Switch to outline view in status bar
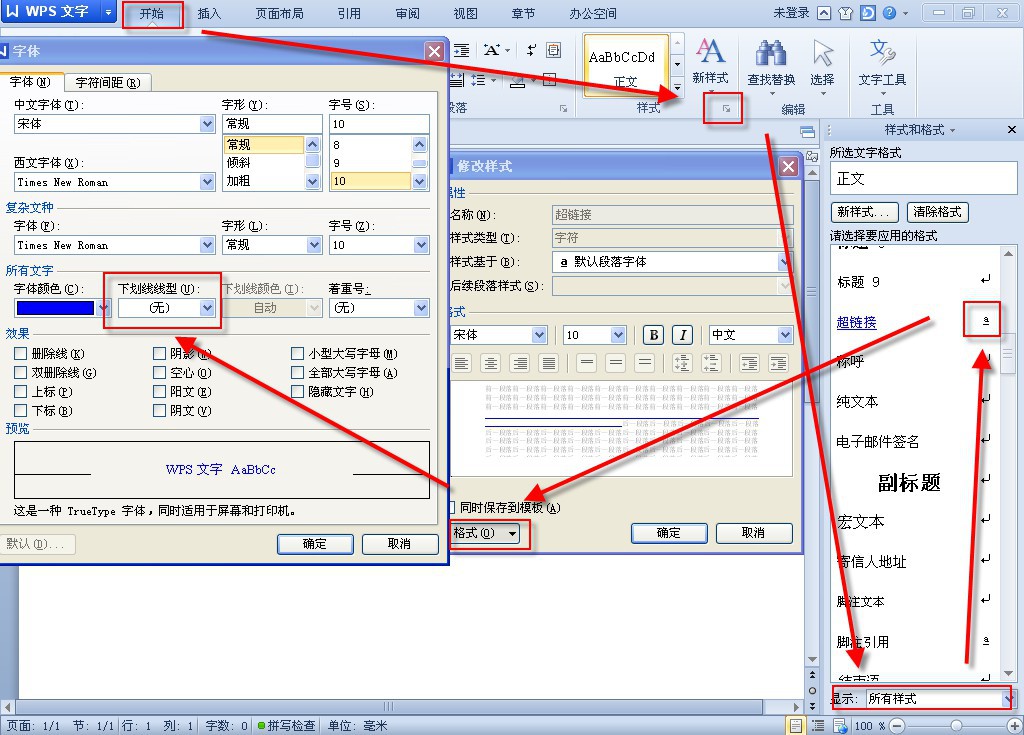 click(x=818, y=725)
